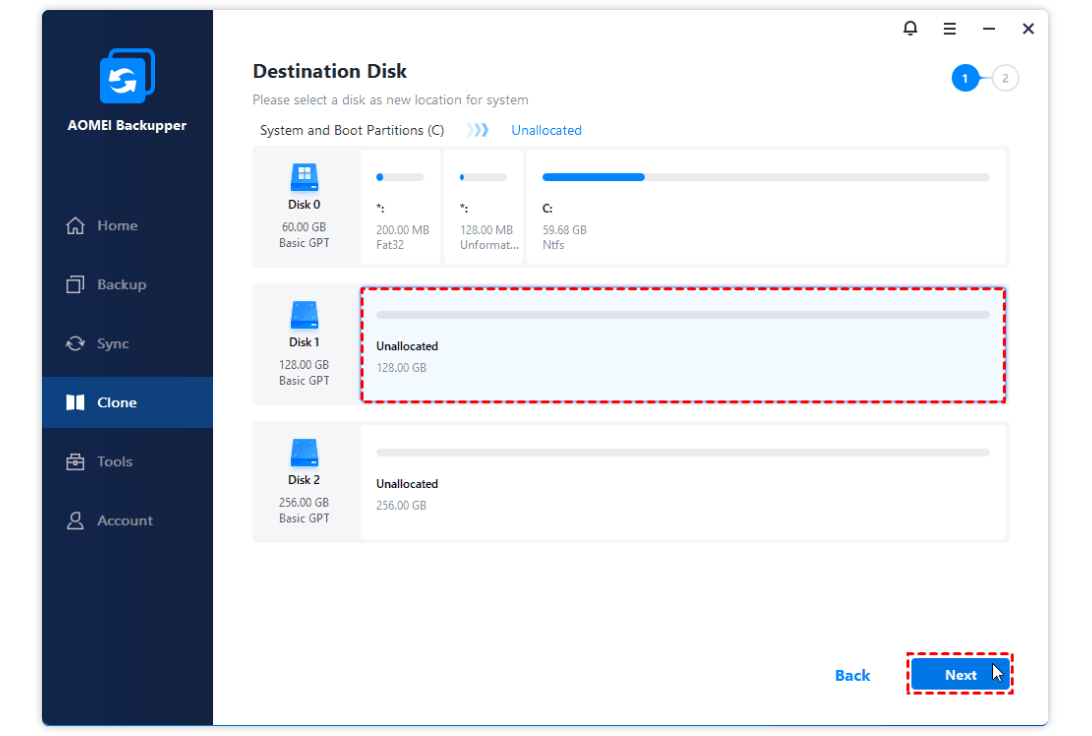Viewport: 1092px width, 736px height.
Task: Select the Disk 2 drive icon
Action: tap(304, 454)
